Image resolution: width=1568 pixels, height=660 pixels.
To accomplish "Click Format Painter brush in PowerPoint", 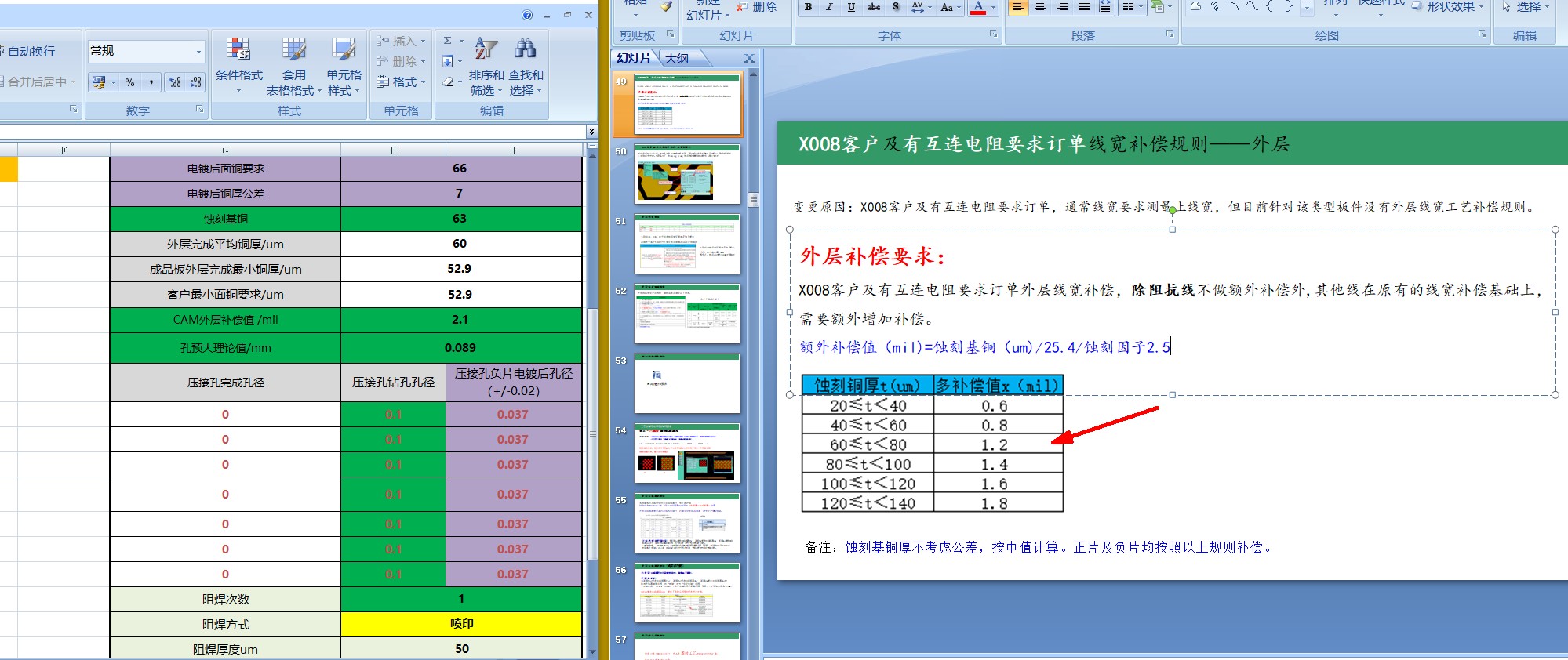I will coord(666,6).
